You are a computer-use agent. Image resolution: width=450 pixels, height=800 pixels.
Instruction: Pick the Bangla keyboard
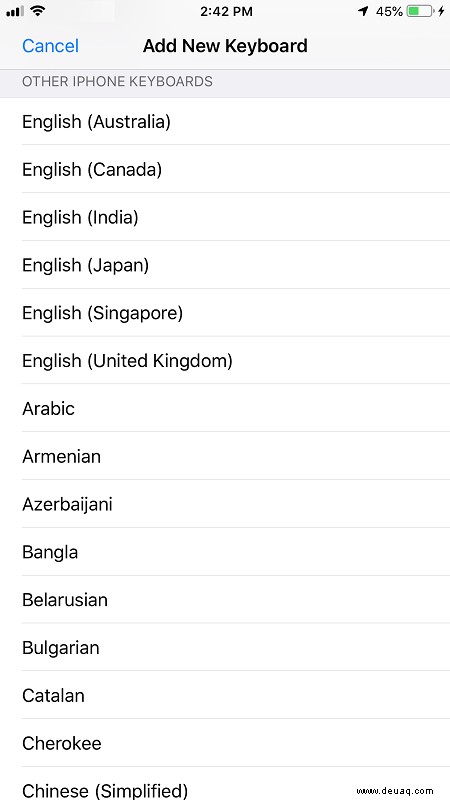225,552
